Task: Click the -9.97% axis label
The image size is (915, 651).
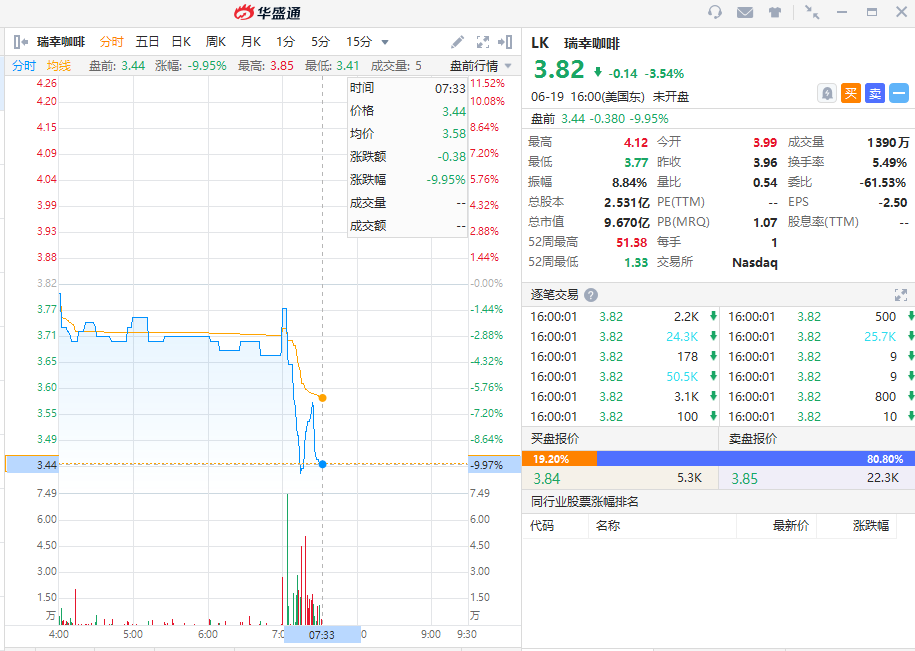Action: tap(487, 465)
